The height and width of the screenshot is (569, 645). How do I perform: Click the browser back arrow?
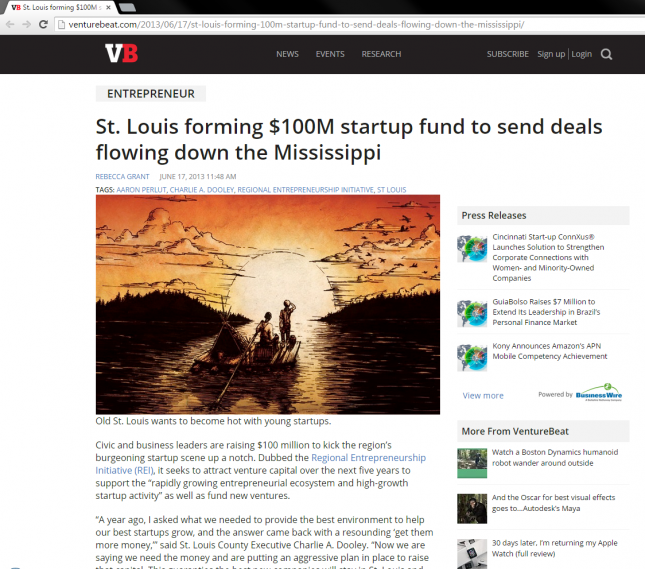pyautogui.click(x=10, y=23)
